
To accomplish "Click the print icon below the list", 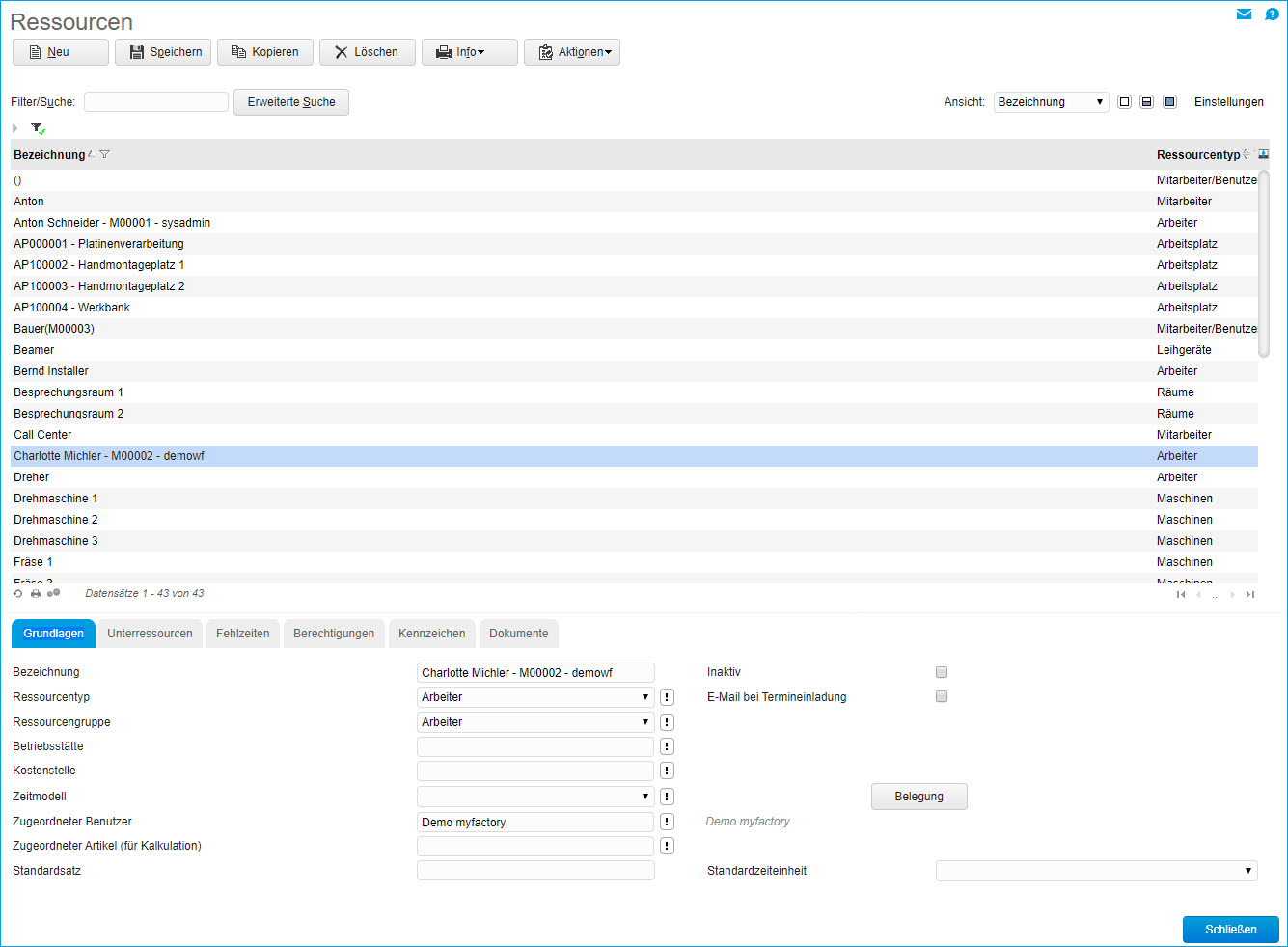I will 36,594.
